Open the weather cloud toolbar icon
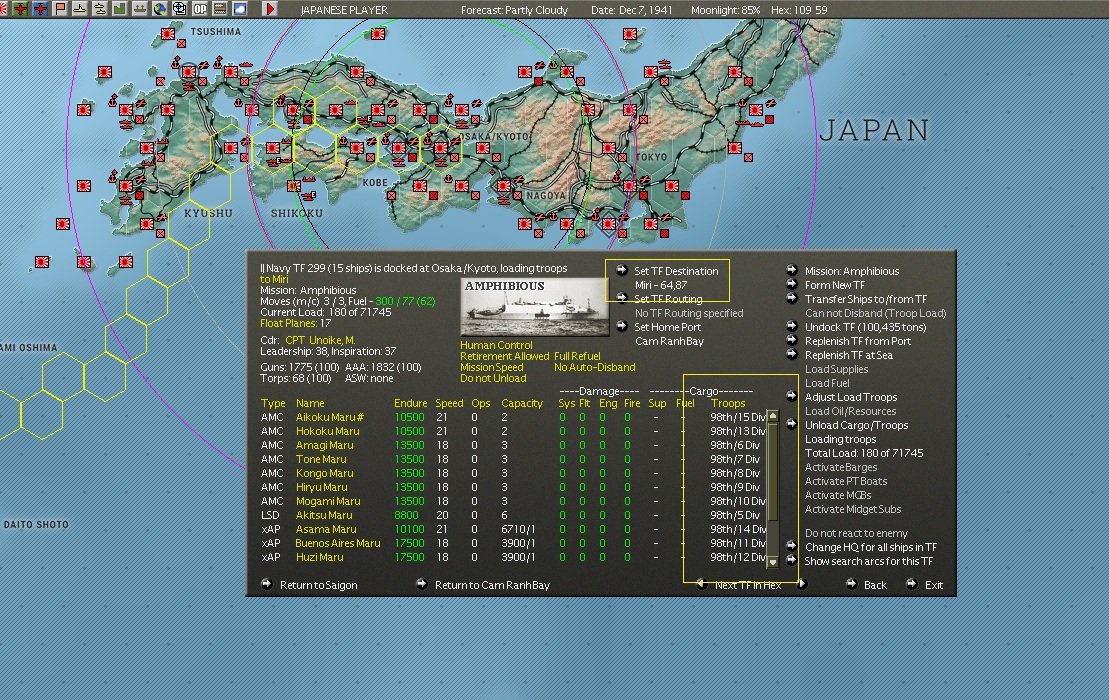 tap(240, 9)
